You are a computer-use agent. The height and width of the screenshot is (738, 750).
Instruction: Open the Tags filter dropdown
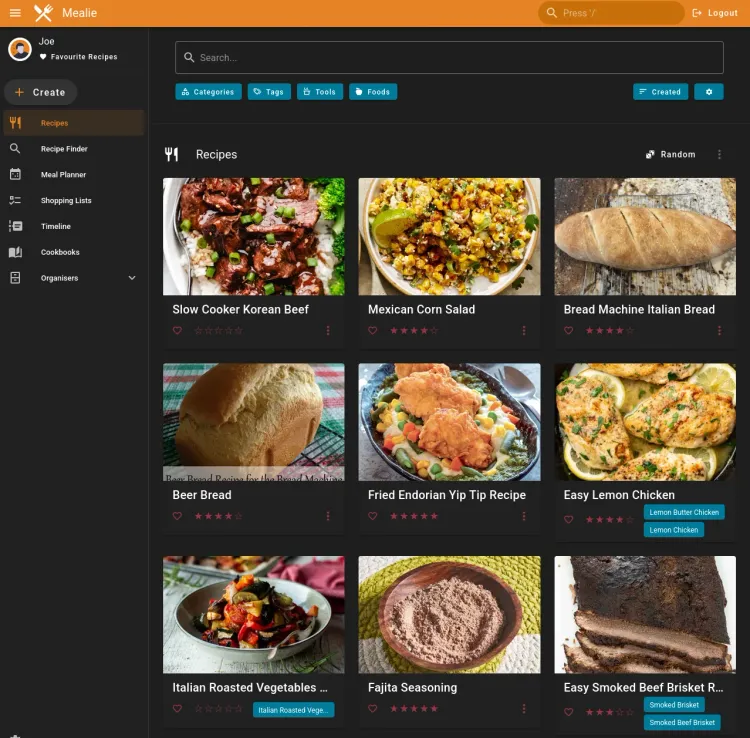[269, 92]
